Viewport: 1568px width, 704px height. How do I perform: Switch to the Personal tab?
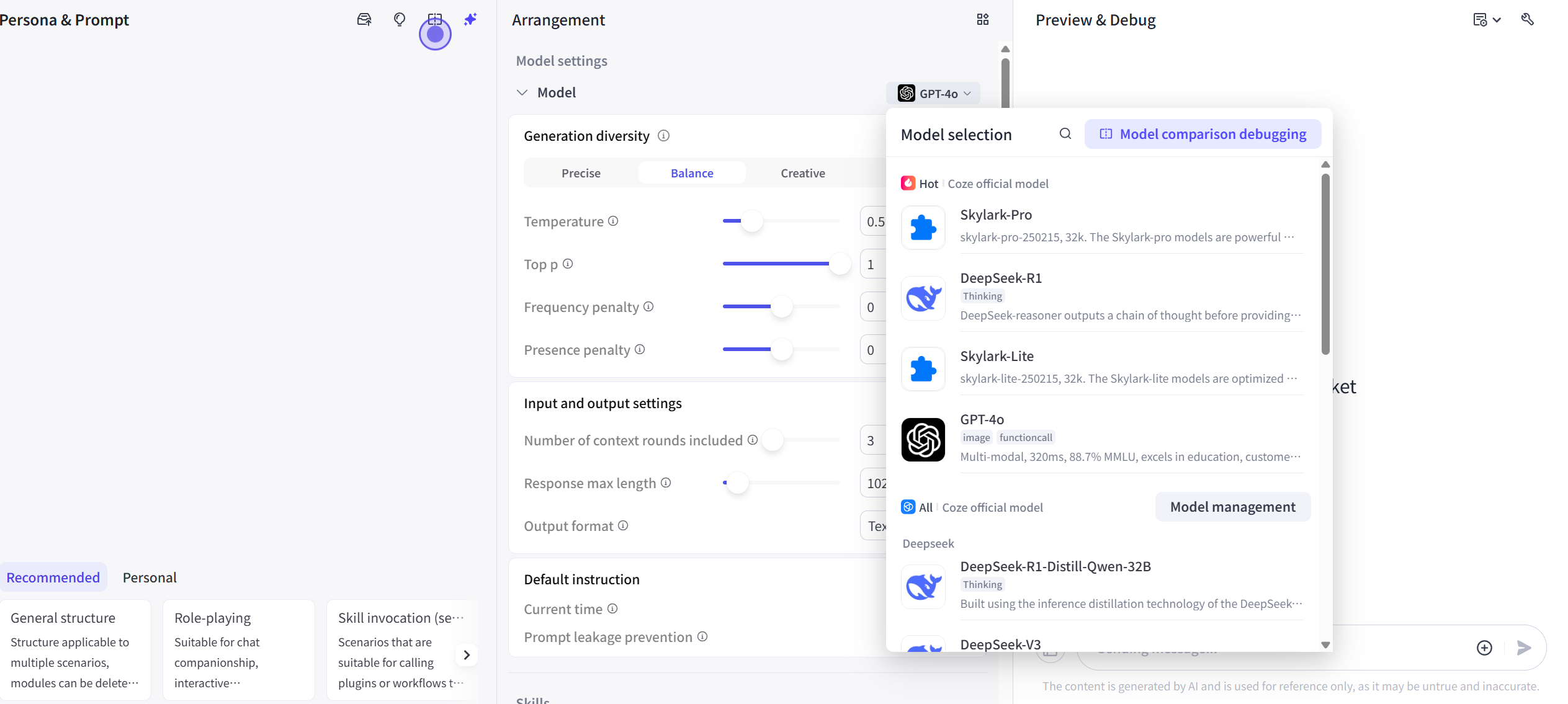[x=150, y=577]
